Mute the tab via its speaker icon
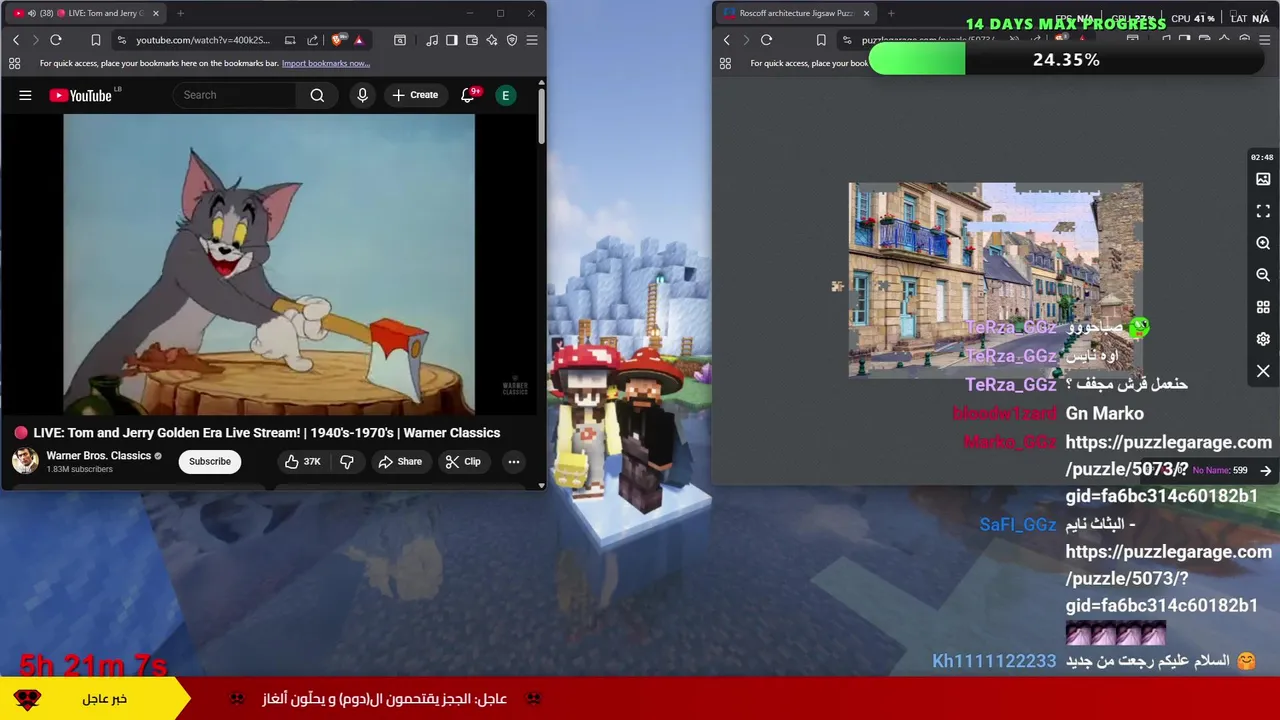Image resolution: width=1280 pixels, height=720 pixels. 31,13
